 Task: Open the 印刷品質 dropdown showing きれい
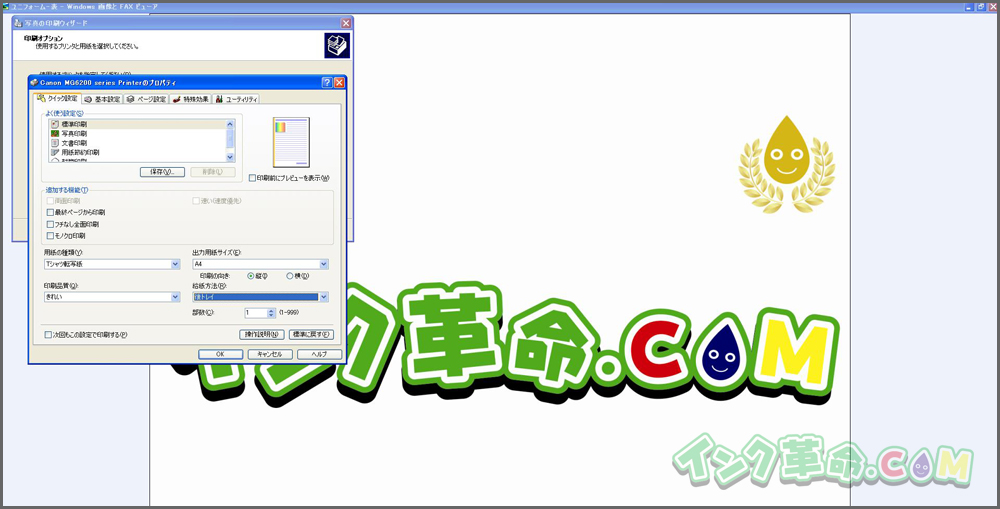coord(112,297)
